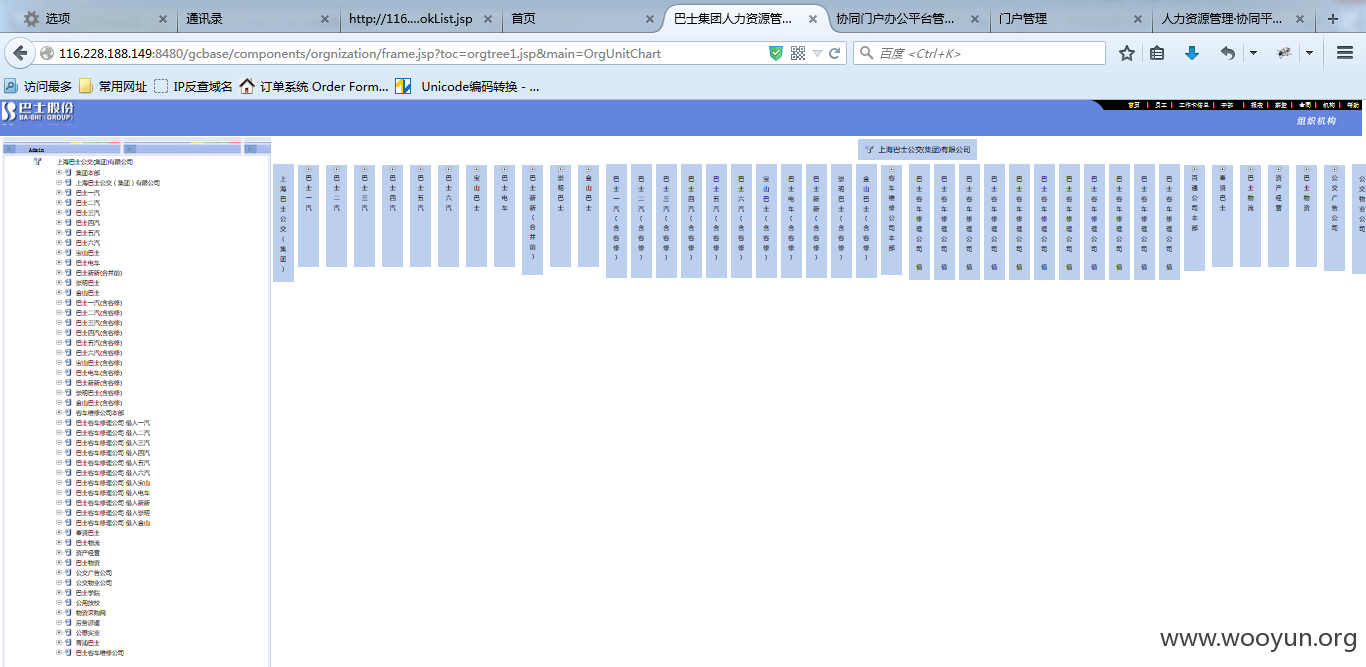Image resolution: width=1366 pixels, height=667 pixels.
Task: Select 青浦巴士 in the tree
Action: [87, 642]
